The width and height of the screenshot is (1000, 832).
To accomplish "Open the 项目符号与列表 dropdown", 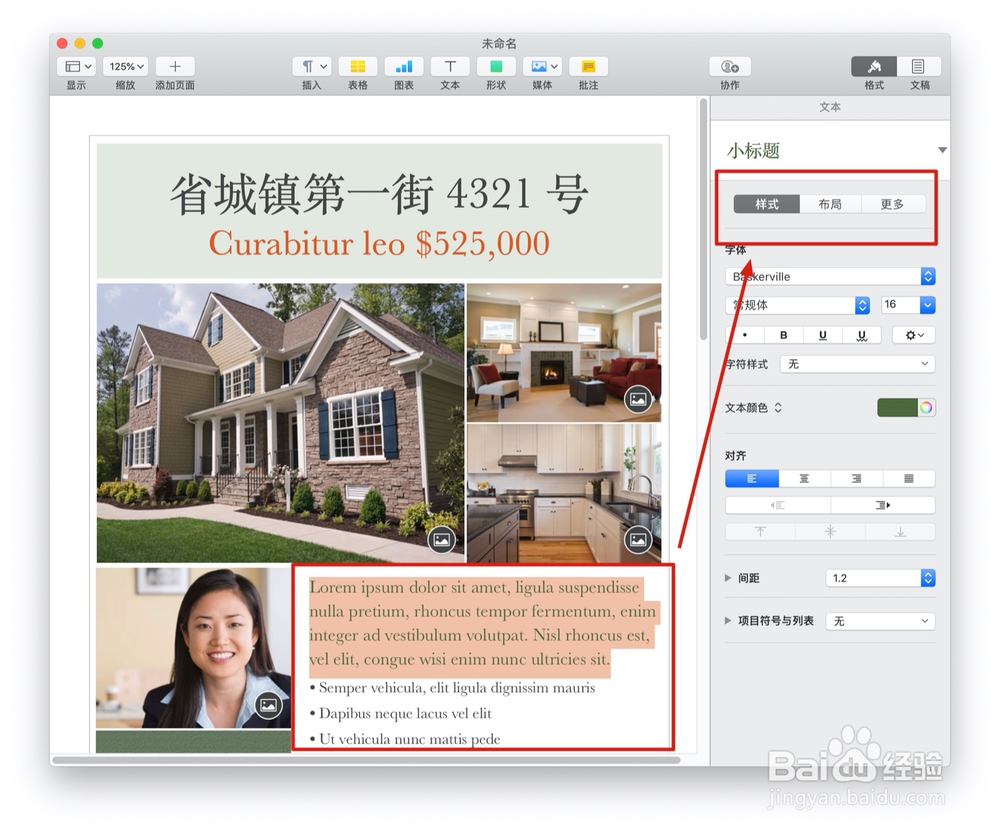I will coord(880,621).
